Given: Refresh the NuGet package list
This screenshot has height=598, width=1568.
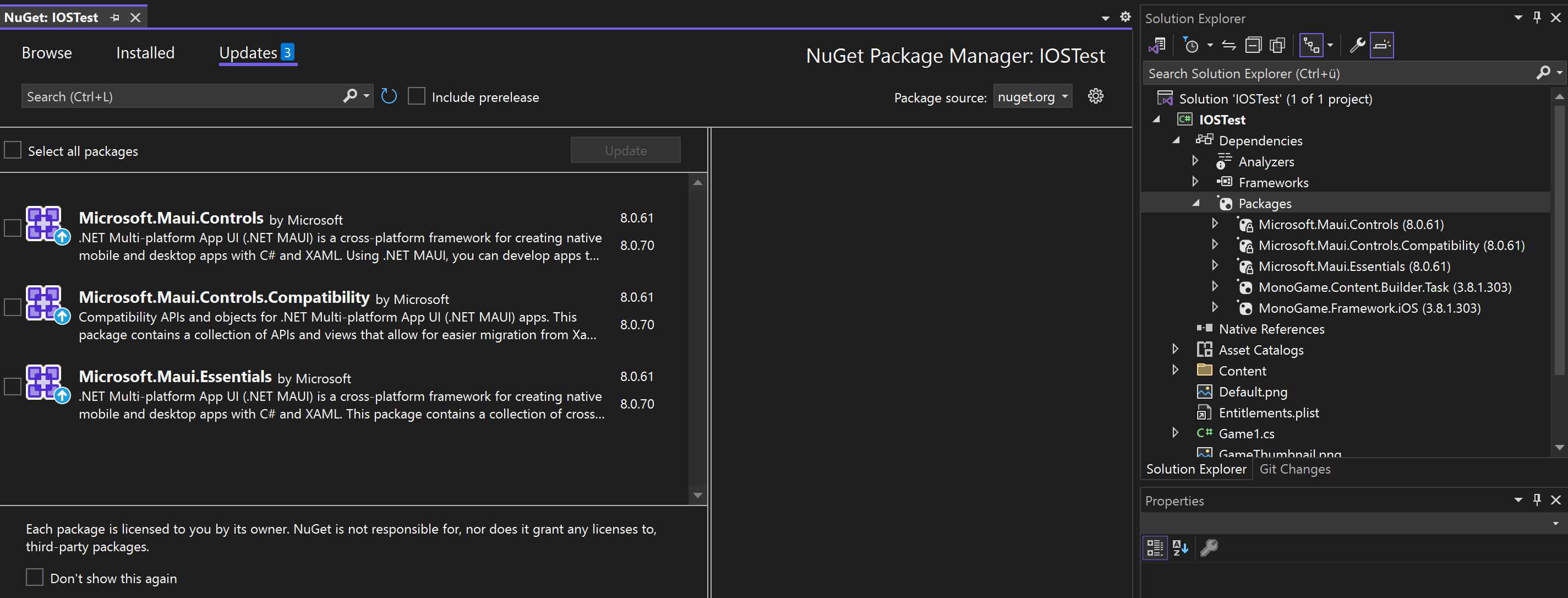Looking at the screenshot, I should [389, 96].
